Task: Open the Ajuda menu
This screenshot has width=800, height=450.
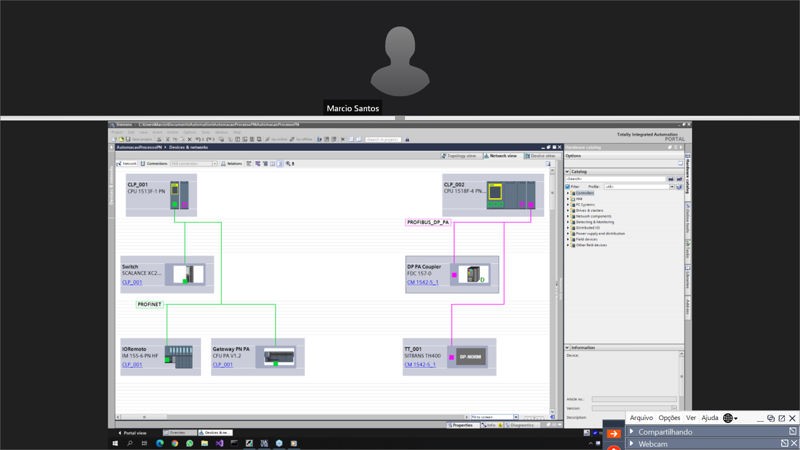Action: point(710,418)
